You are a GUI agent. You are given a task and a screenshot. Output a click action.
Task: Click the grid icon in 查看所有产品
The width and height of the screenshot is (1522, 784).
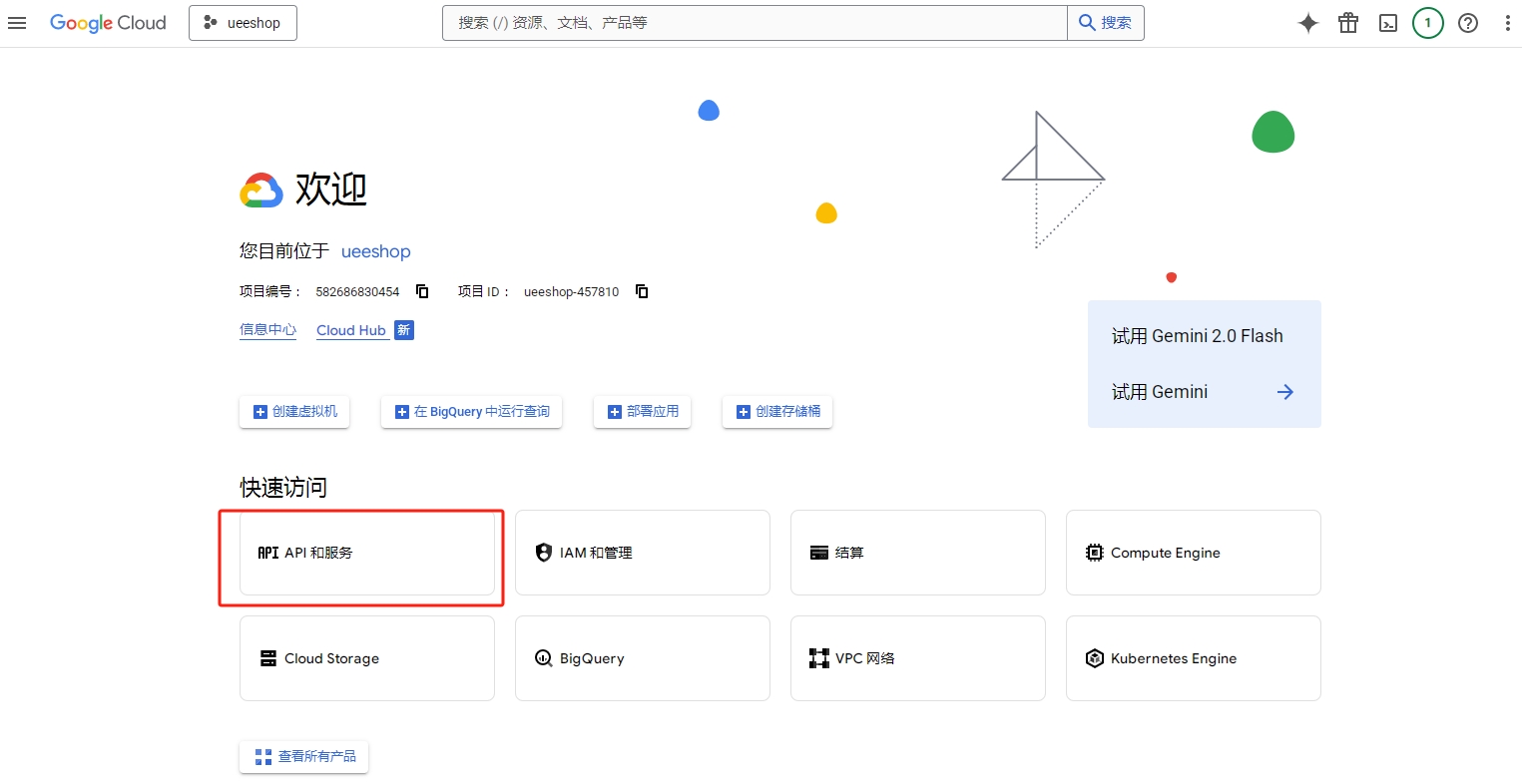tap(263, 757)
